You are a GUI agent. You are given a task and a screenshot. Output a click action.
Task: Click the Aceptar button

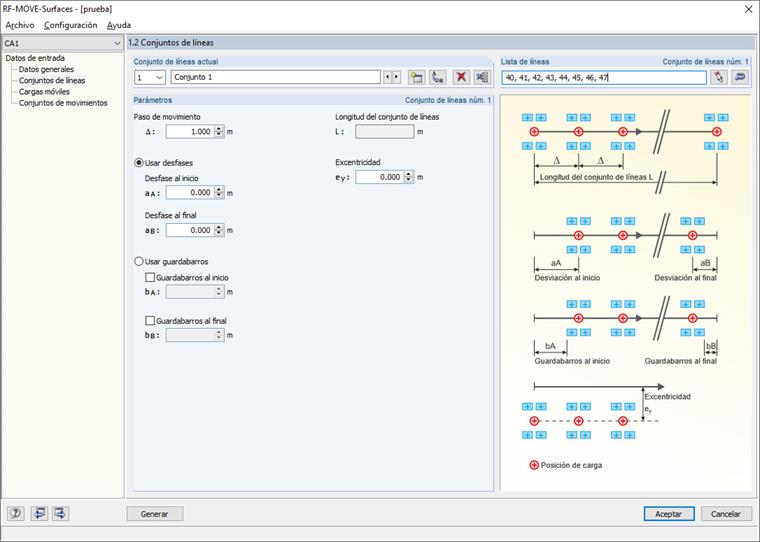point(668,514)
